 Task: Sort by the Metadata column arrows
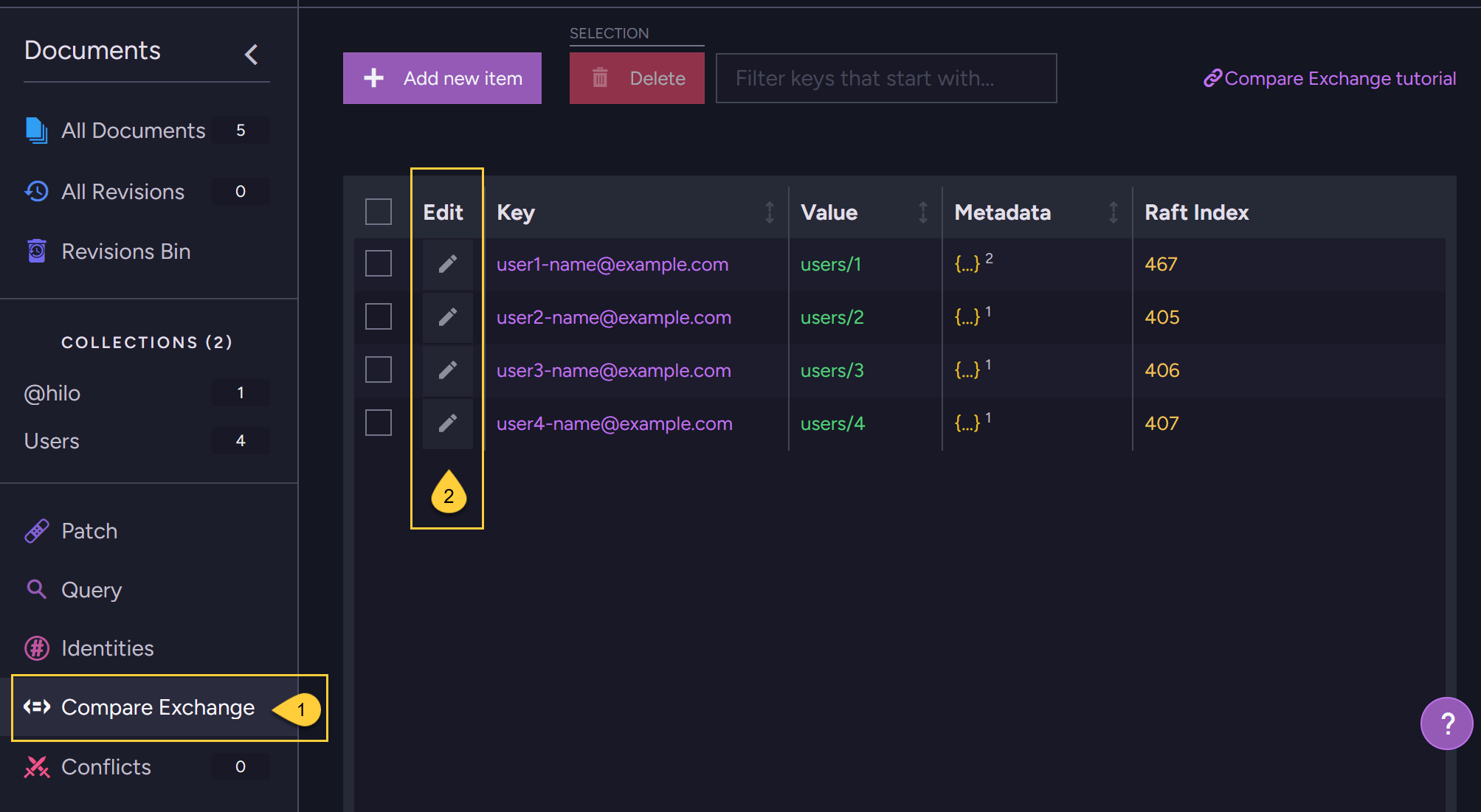coord(1113,212)
